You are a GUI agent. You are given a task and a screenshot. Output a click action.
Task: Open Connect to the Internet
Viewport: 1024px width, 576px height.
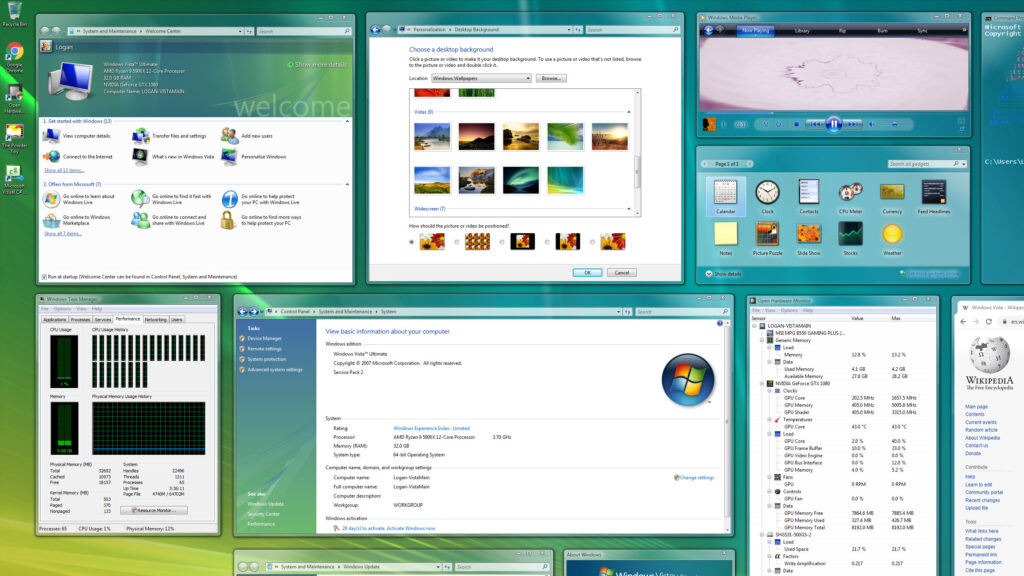pyautogui.click(x=78, y=157)
